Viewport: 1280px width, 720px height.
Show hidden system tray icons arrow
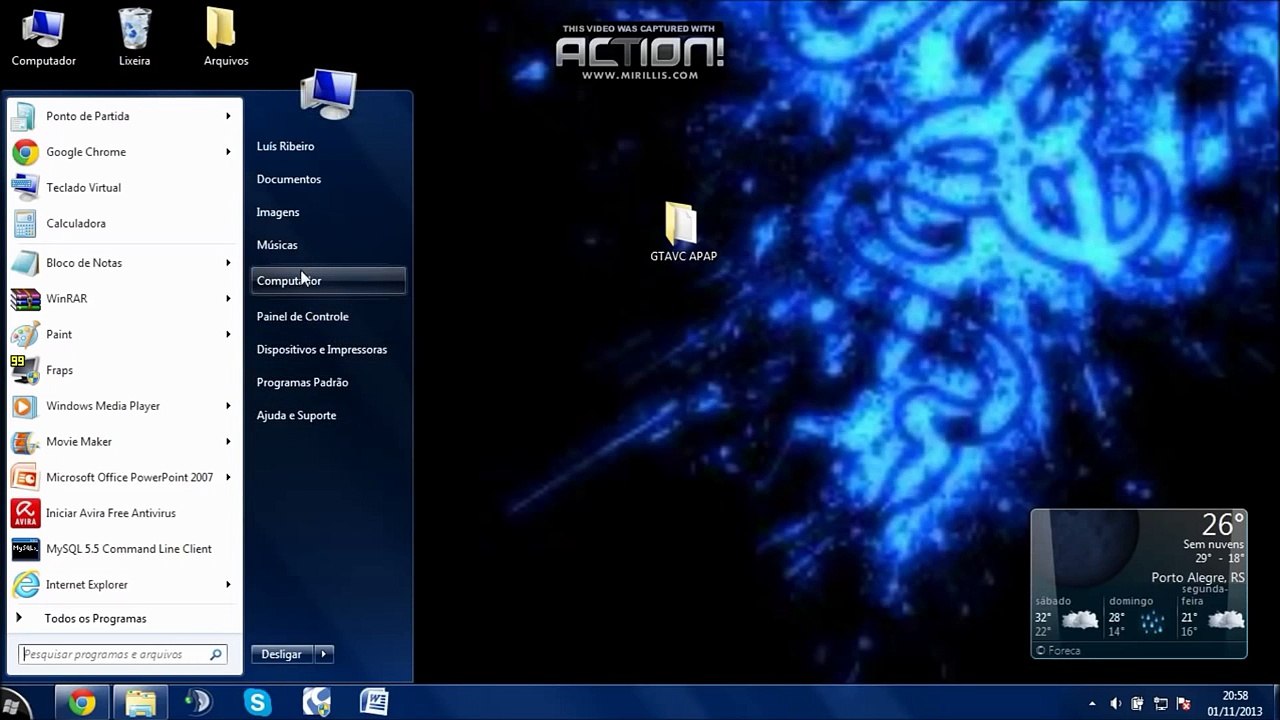[x=1092, y=703]
